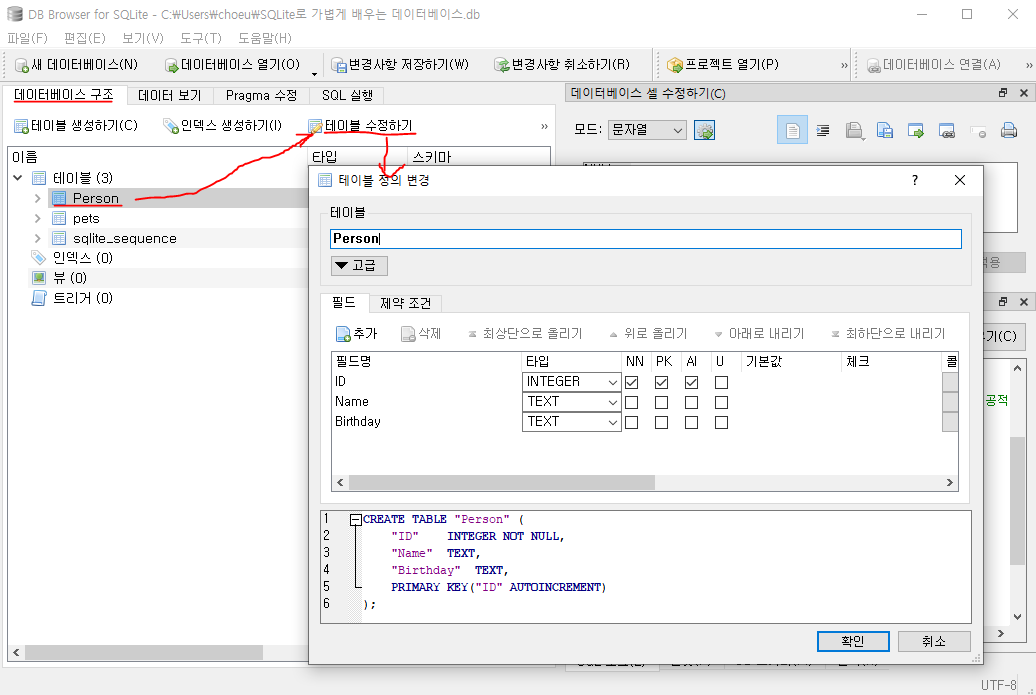The height and width of the screenshot is (695, 1036).
Task: Confirm changes with the 확인 button
Action: 852,641
